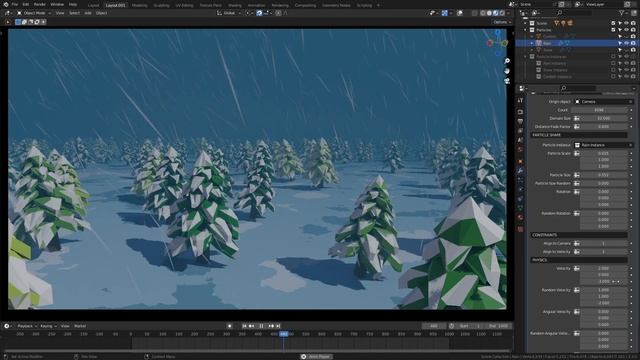The height and width of the screenshot is (360, 640).
Task: Open the World properties tab icon
Action: (x=520, y=149)
